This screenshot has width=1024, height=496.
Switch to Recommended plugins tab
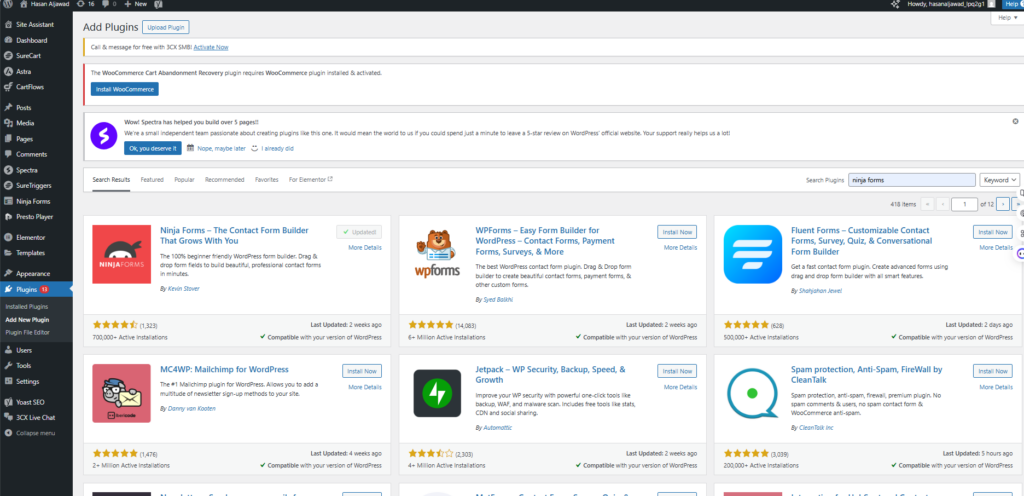pyautogui.click(x=225, y=179)
